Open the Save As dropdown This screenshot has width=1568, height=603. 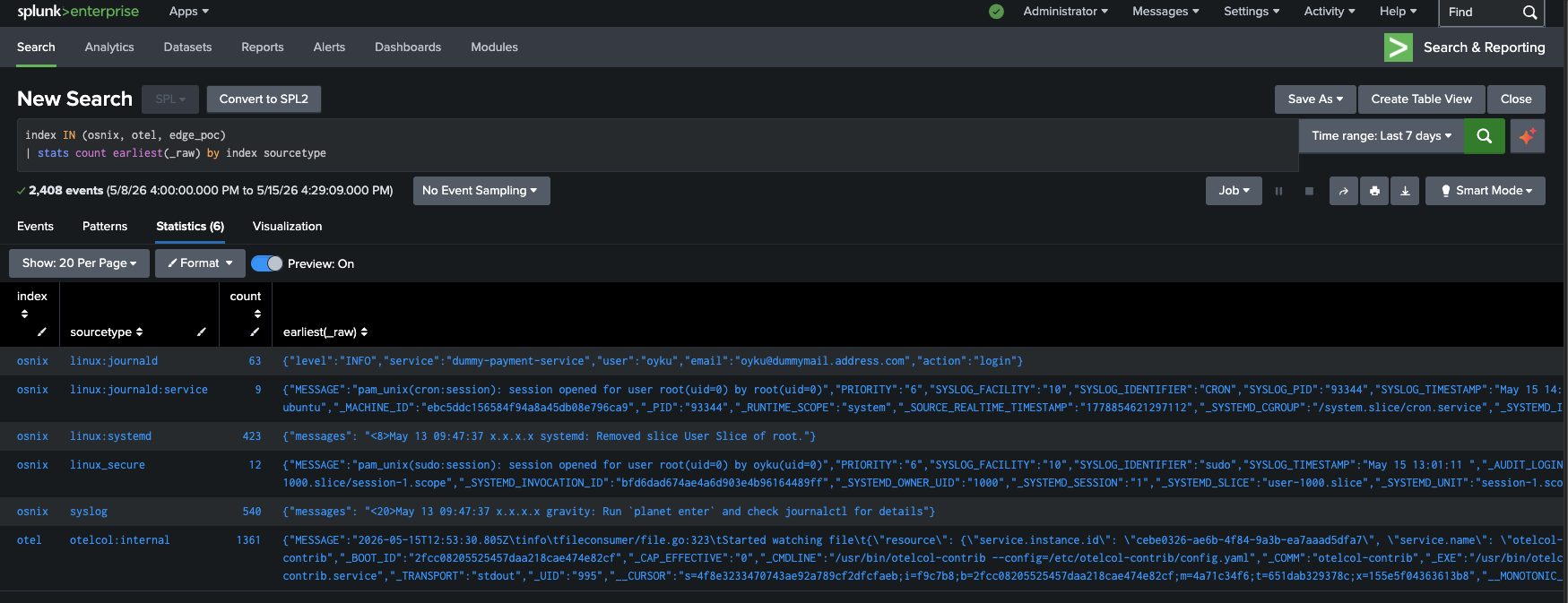(x=1315, y=99)
